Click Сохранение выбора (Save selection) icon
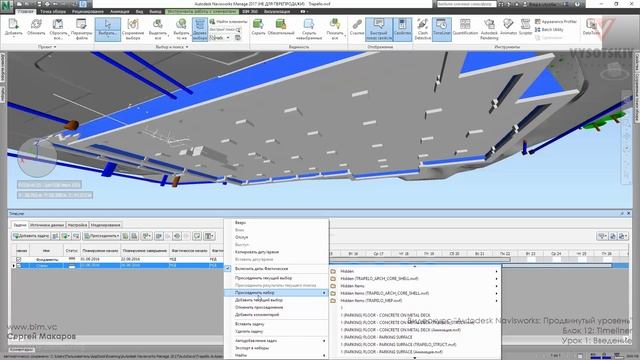Viewport: 640px width, 360px height. 133,29
